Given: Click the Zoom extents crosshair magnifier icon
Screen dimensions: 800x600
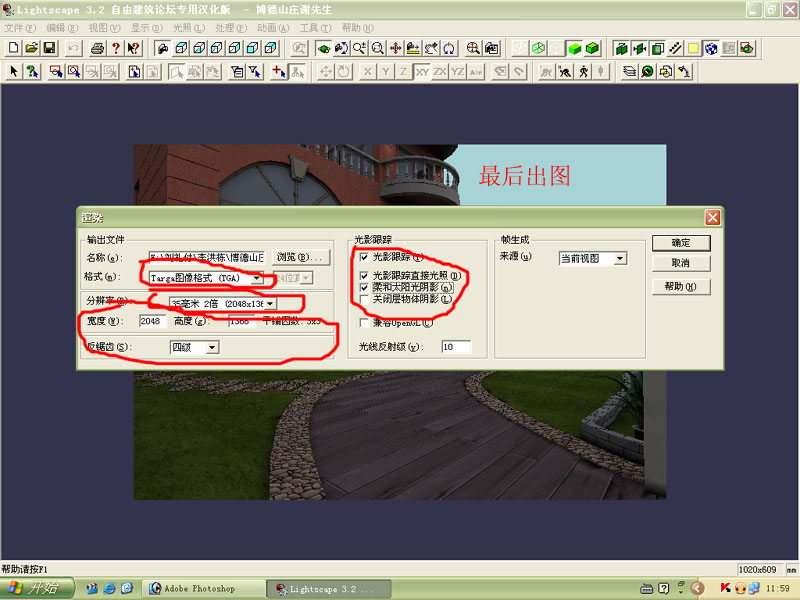Looking at the screenshot, I should [473, 48].
